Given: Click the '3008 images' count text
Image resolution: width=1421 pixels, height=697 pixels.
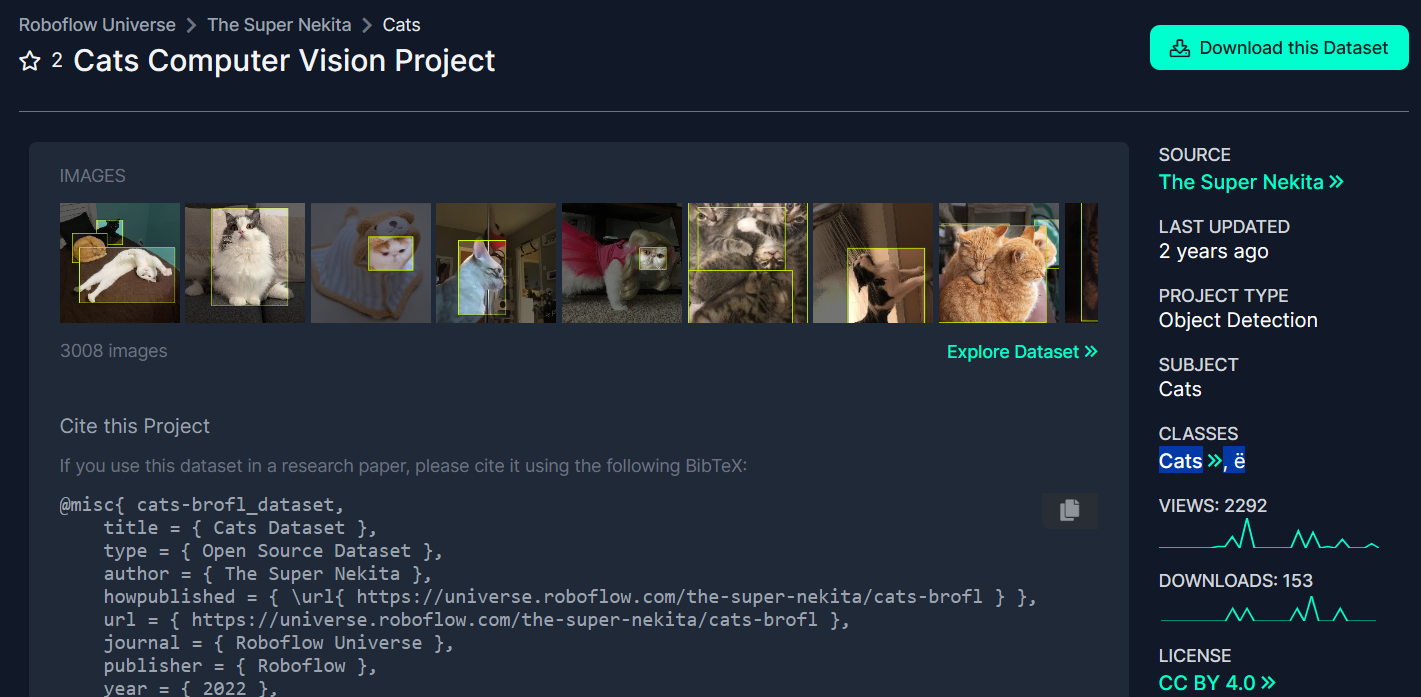Looking at the screenshot, I should click(114, 351).
